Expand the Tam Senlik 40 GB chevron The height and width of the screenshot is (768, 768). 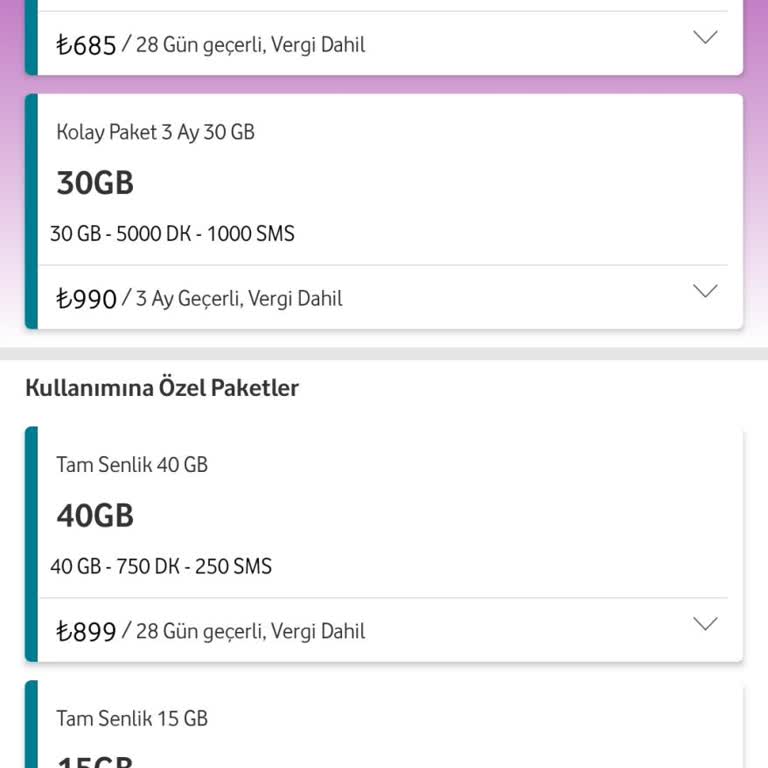[x=705, y=624]
